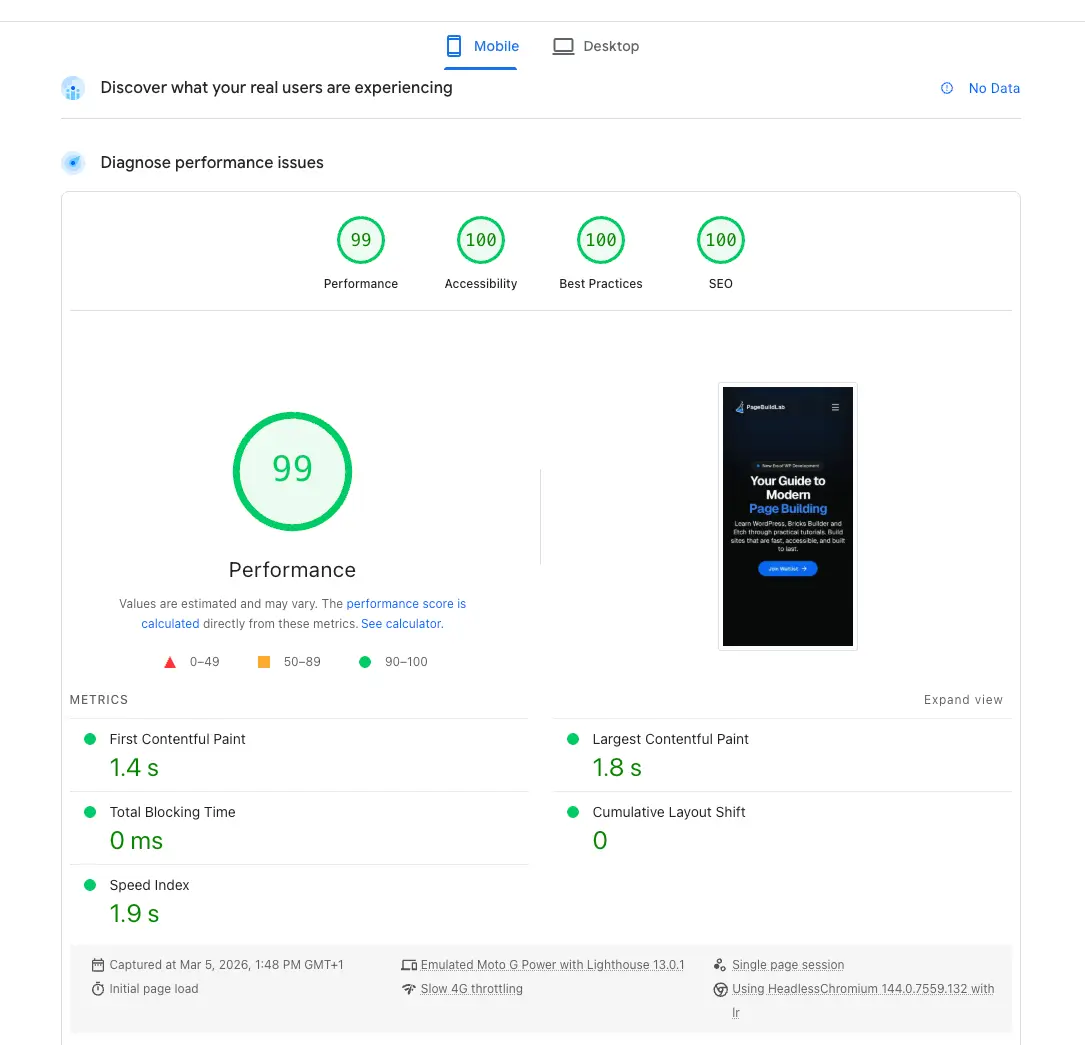Click the Emulated Moto G Power Lighthouse link
The width and height of the screenshot is (1085, 1045).
553,964
